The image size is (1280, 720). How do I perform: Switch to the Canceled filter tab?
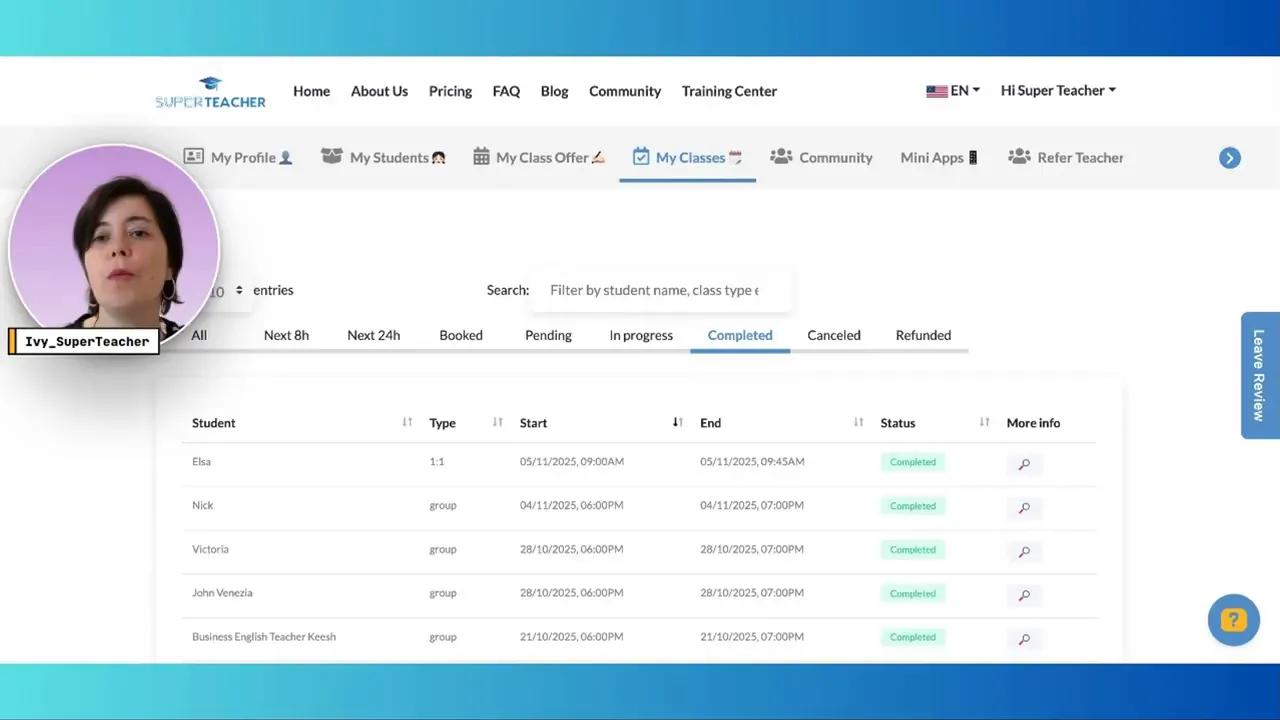pos(833,335)
